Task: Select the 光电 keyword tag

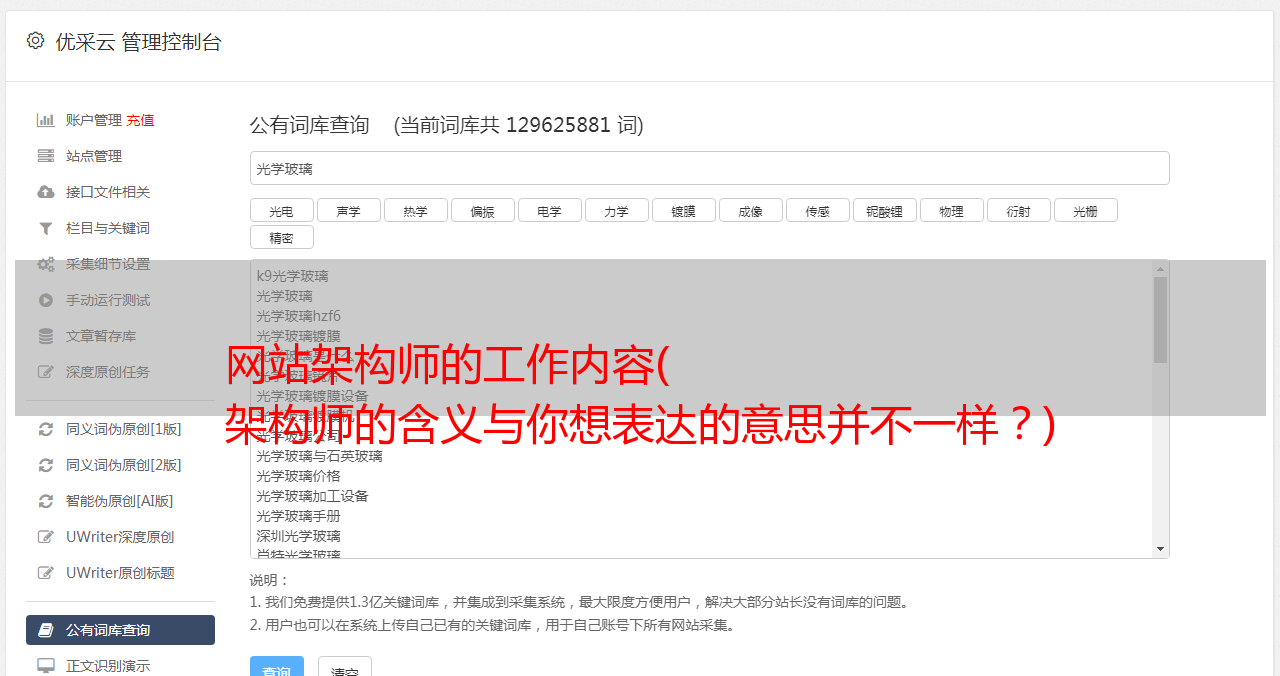Action: tap(281, 211)
